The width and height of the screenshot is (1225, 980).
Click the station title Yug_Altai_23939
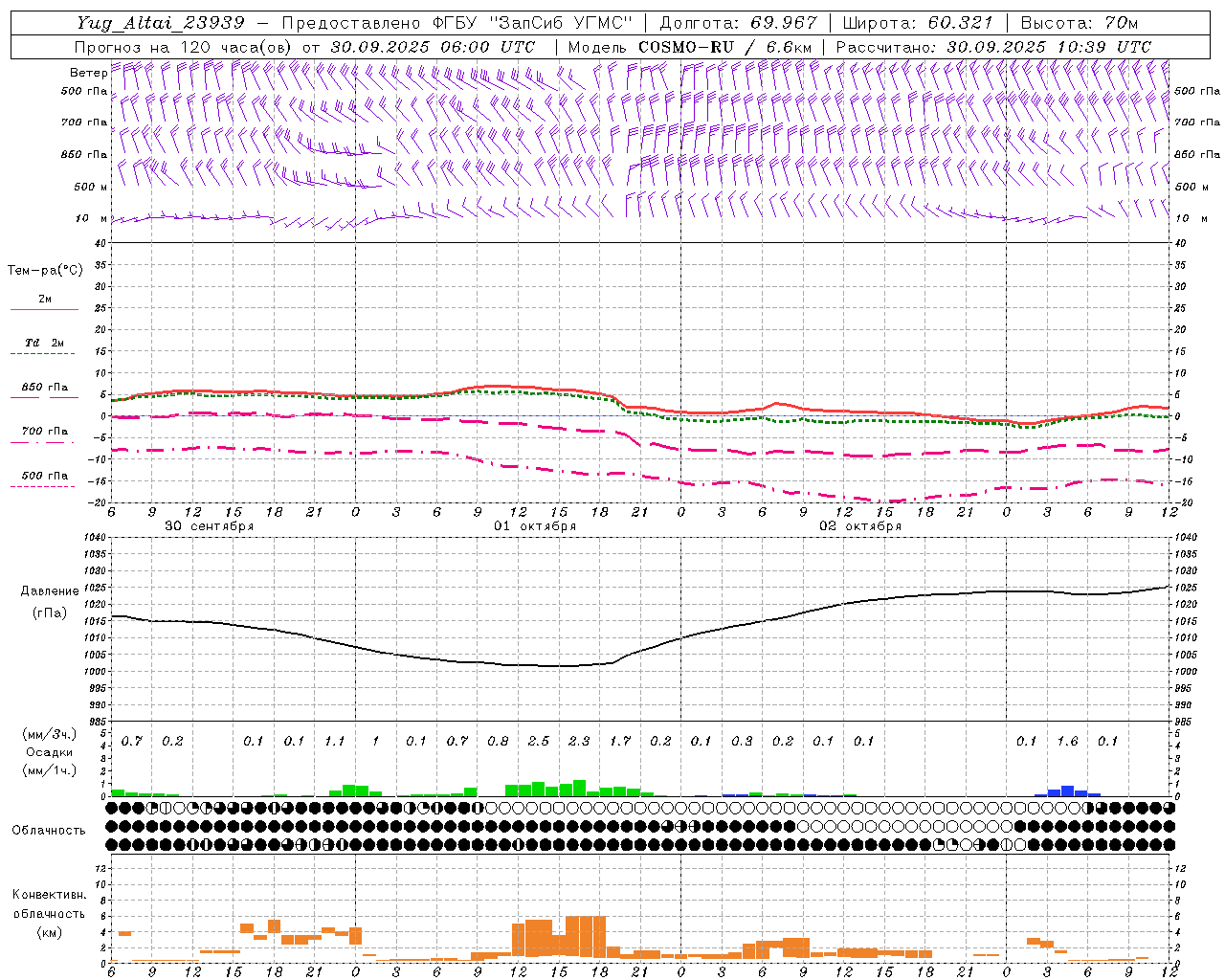(160, 23)
